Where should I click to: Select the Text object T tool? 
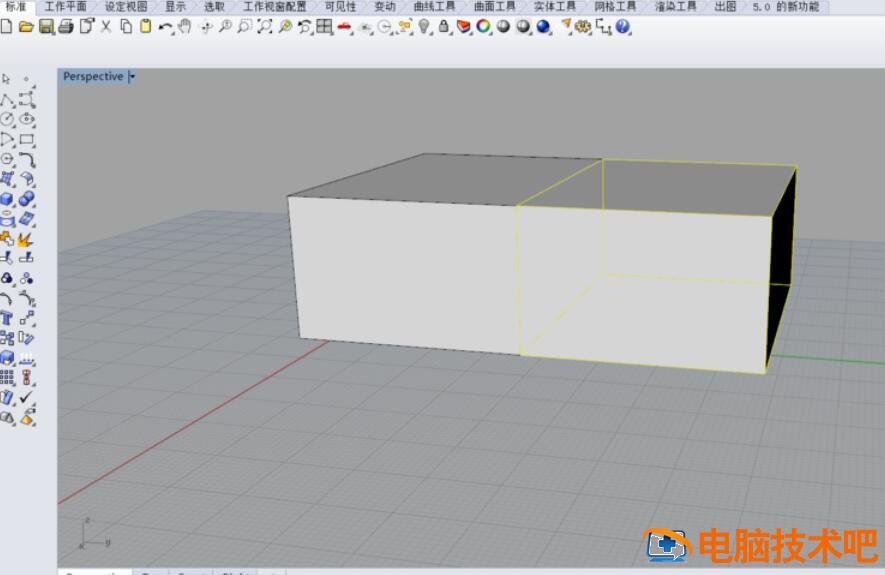(x=7, y=318)
